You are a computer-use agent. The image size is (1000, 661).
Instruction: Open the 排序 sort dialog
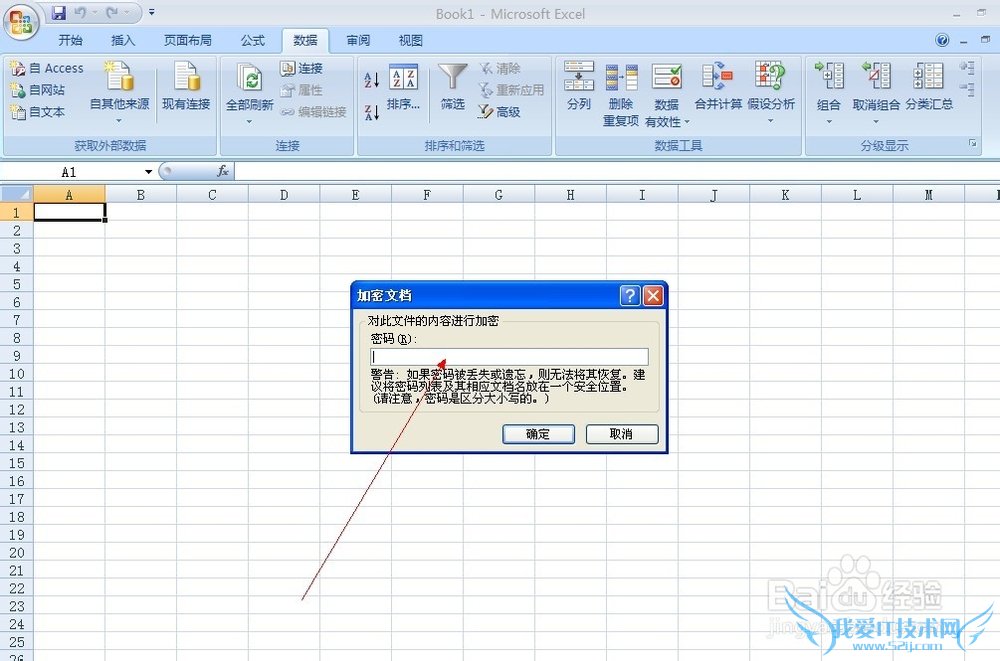coord(403,87)
